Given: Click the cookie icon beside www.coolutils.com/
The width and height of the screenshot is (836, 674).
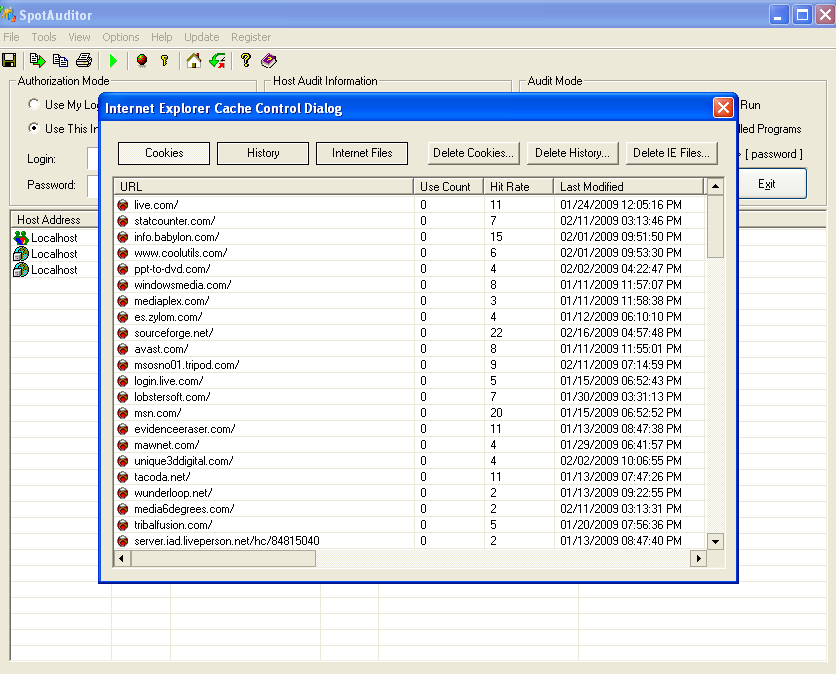Looking at the screenshot, I should (x=123, y=253).
